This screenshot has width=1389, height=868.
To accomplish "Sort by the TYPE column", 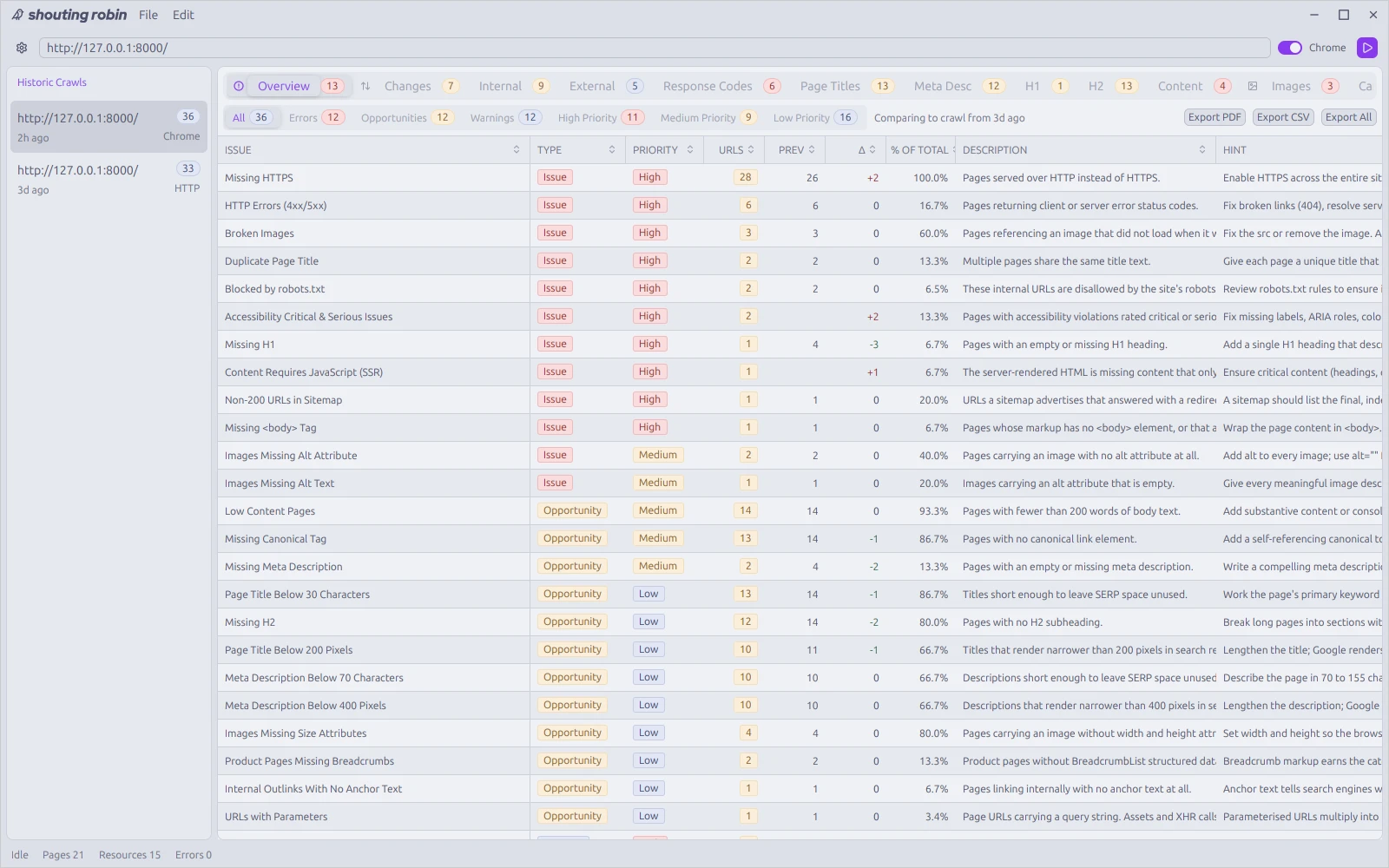I will 576,150.
